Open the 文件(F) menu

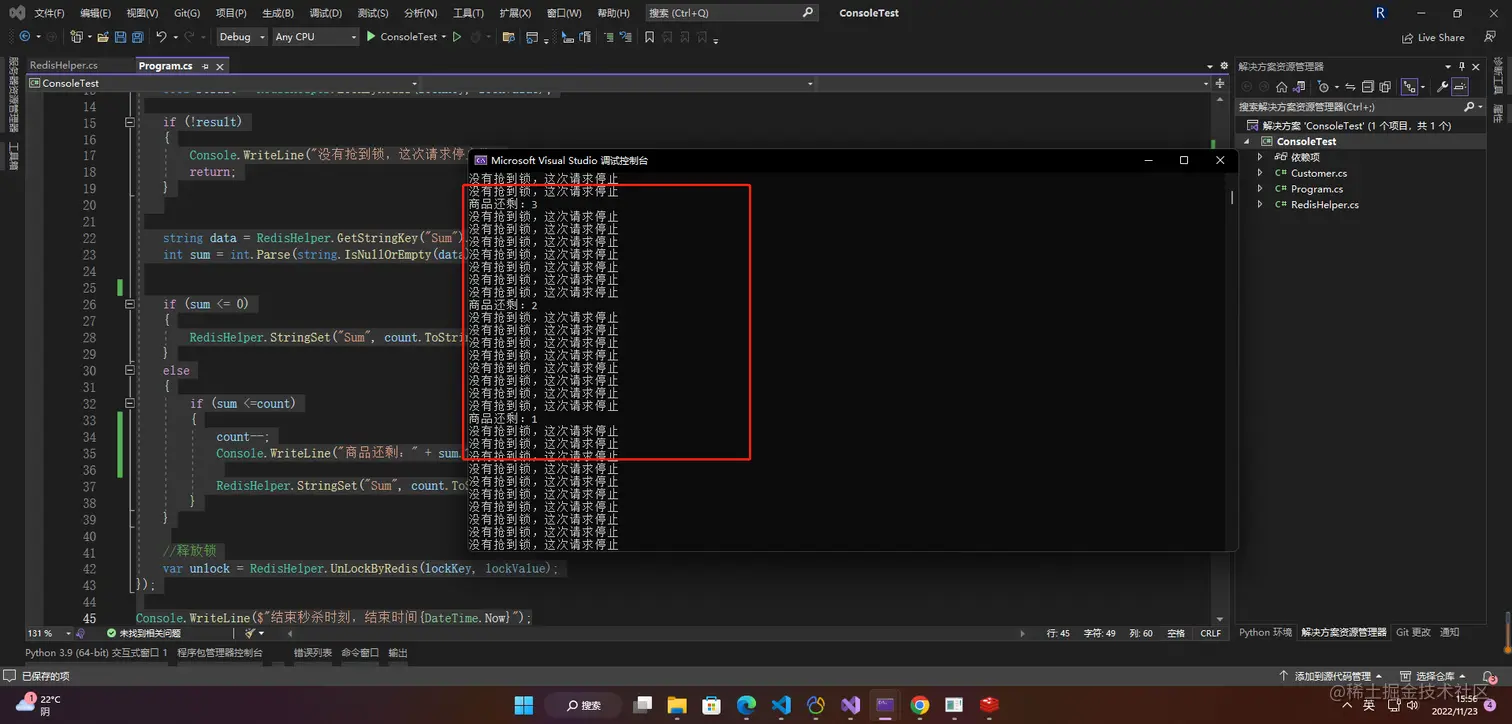pyautogui.click(x=49, y=13)
